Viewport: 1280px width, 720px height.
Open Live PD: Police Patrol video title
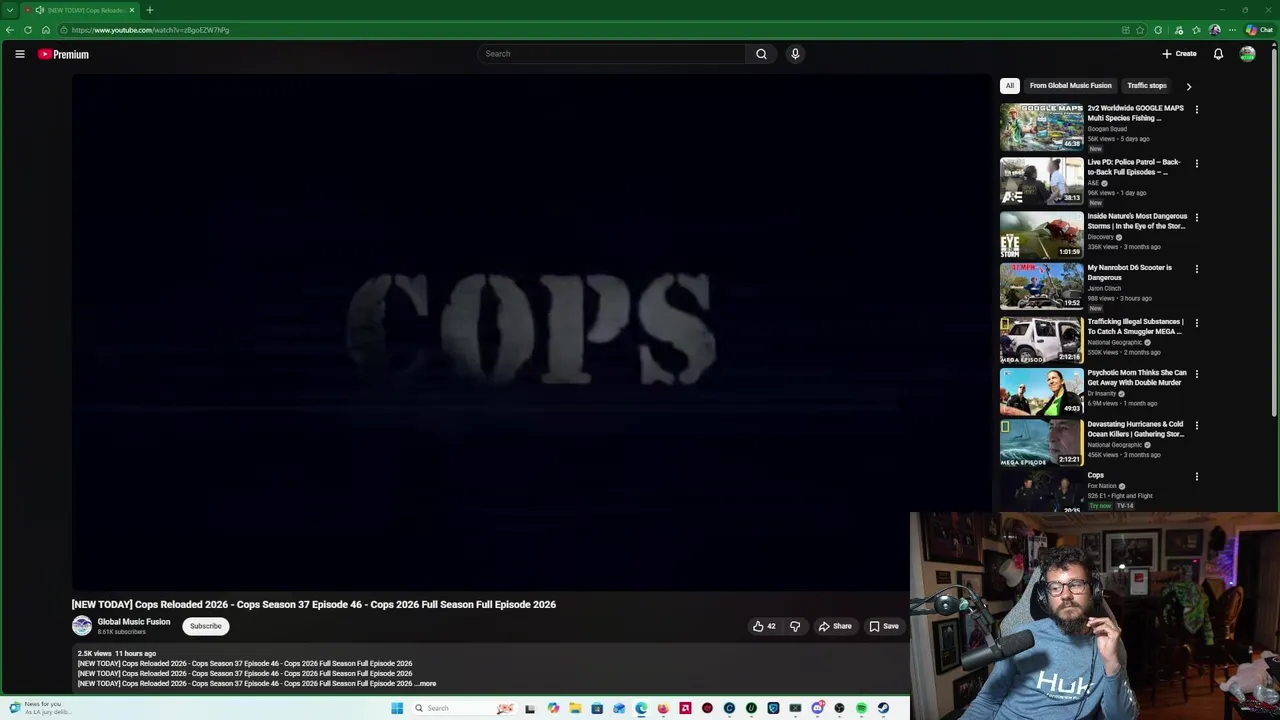click(x=1134, y=167)
